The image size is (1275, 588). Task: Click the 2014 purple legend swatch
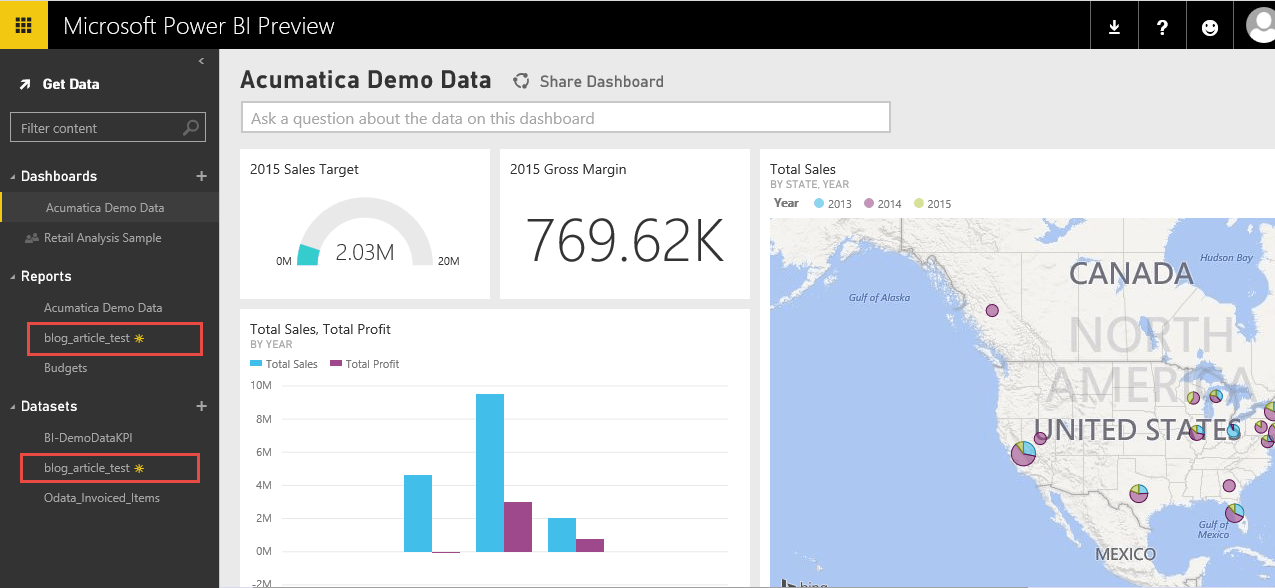[869, 203]
